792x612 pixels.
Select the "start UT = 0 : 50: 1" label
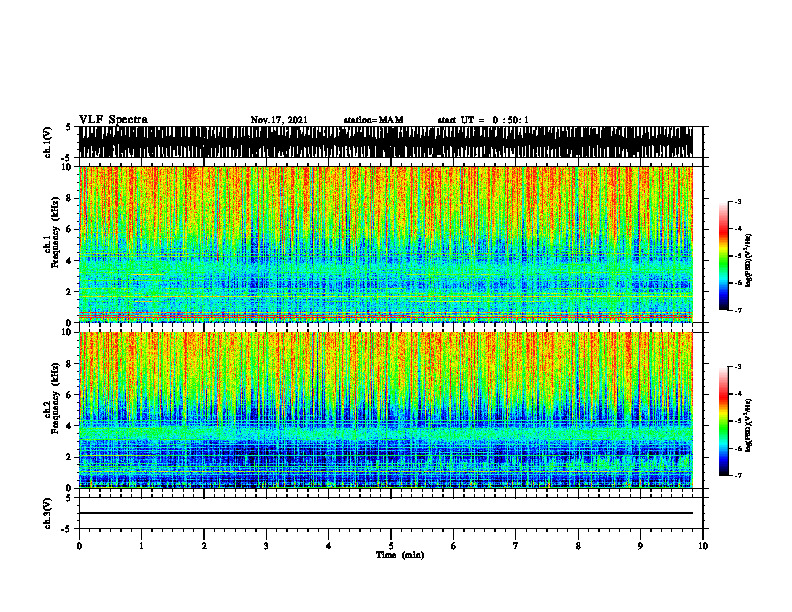(483, 120)
